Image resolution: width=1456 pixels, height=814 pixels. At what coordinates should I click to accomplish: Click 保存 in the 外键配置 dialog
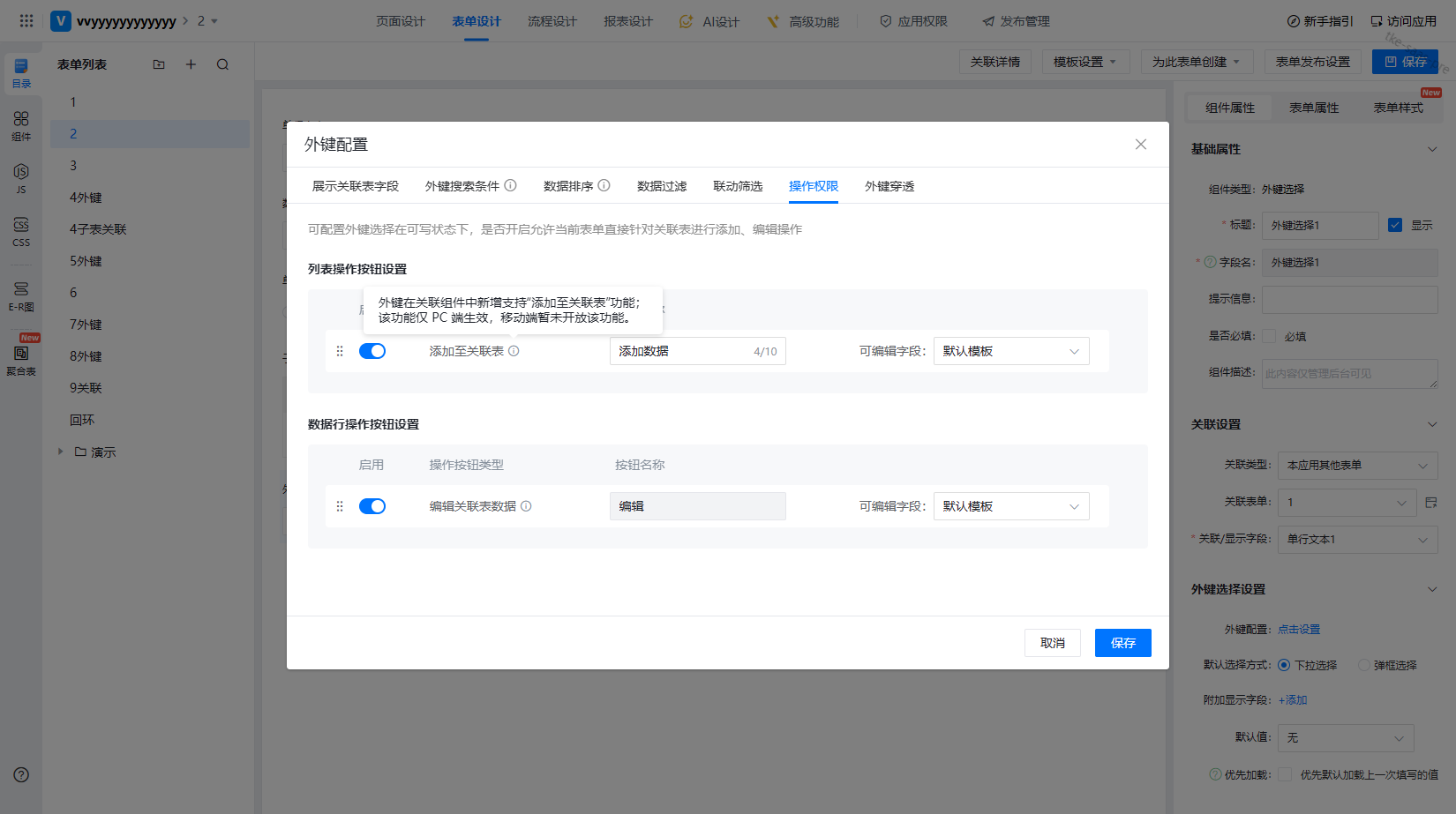pyautogui.click(x=1122, y=643)
